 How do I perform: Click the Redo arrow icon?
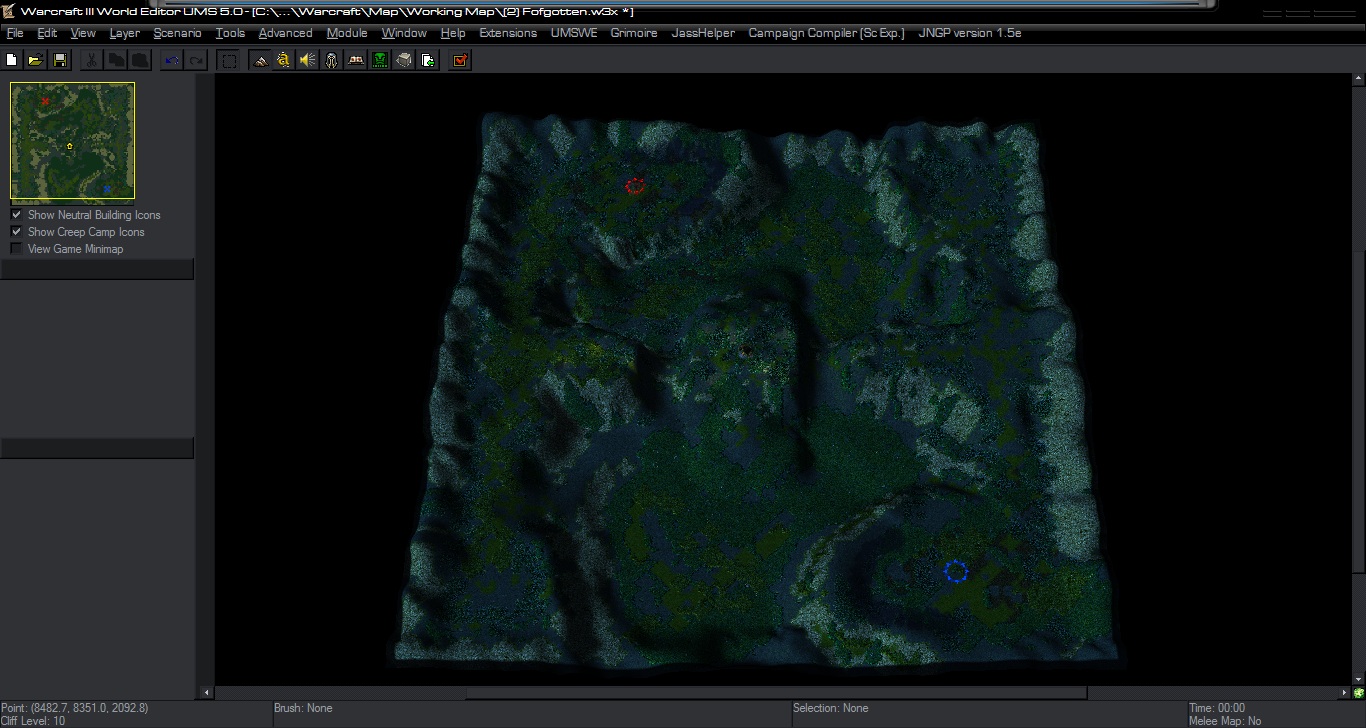[x=196, y=60]
